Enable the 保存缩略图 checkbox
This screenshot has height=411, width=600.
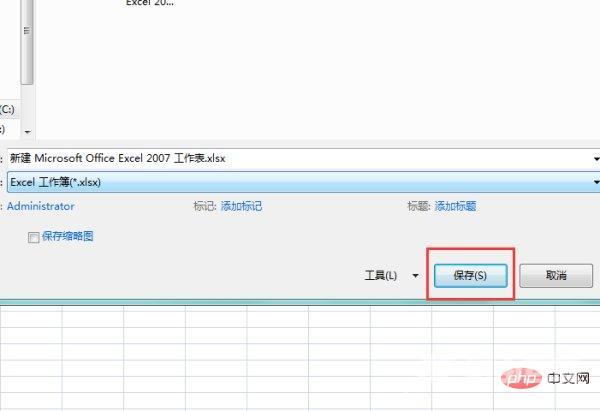(x=34, y=237)
